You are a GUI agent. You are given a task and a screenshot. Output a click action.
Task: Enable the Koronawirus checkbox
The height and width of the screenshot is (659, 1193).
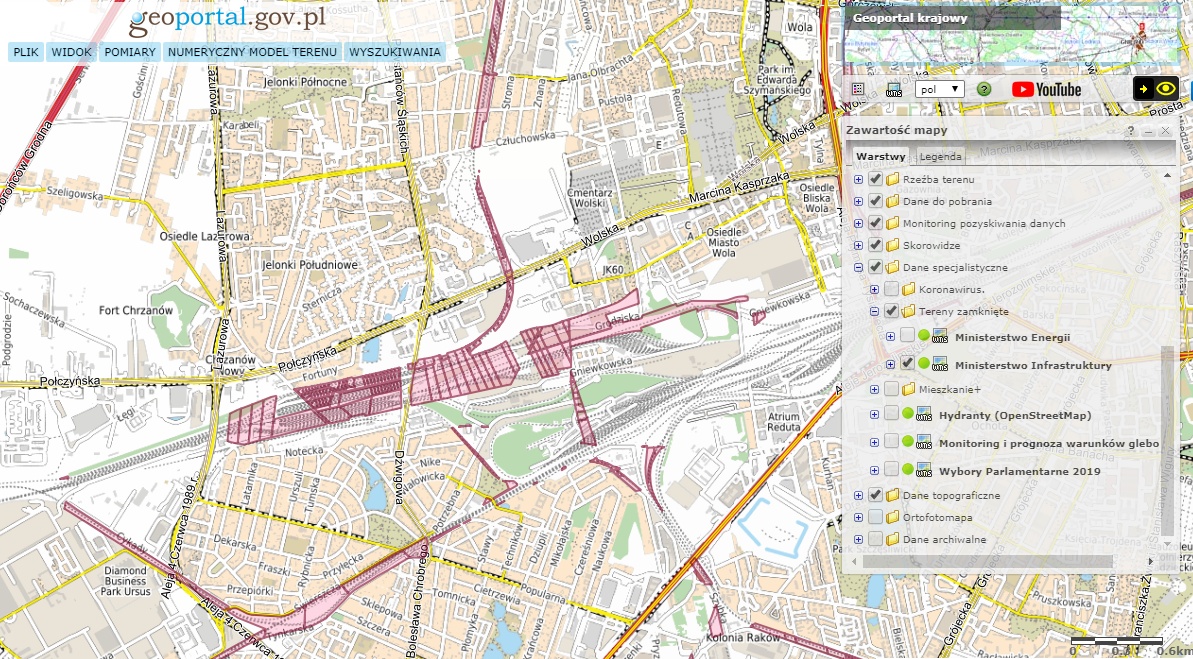891,290
